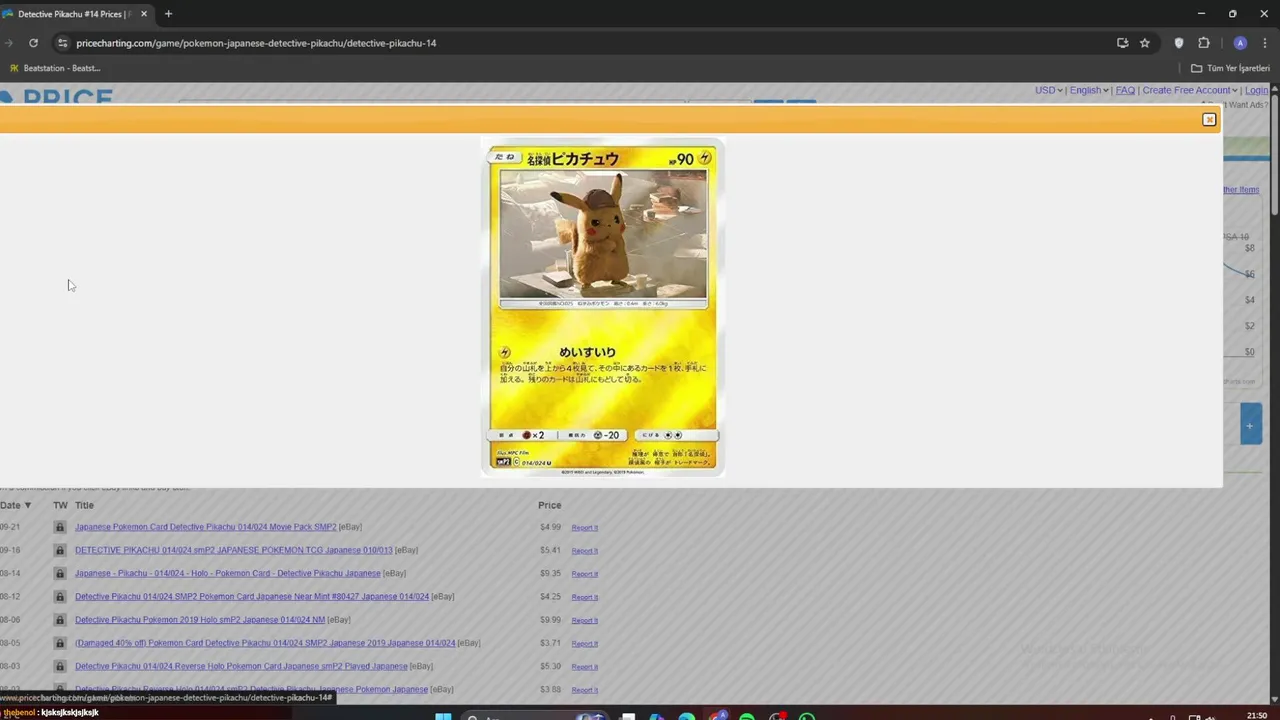Open the Pokemon 2019 Holo NM listing
Viewport: 1280px width, 720px height.
click(x=200, y=620)
